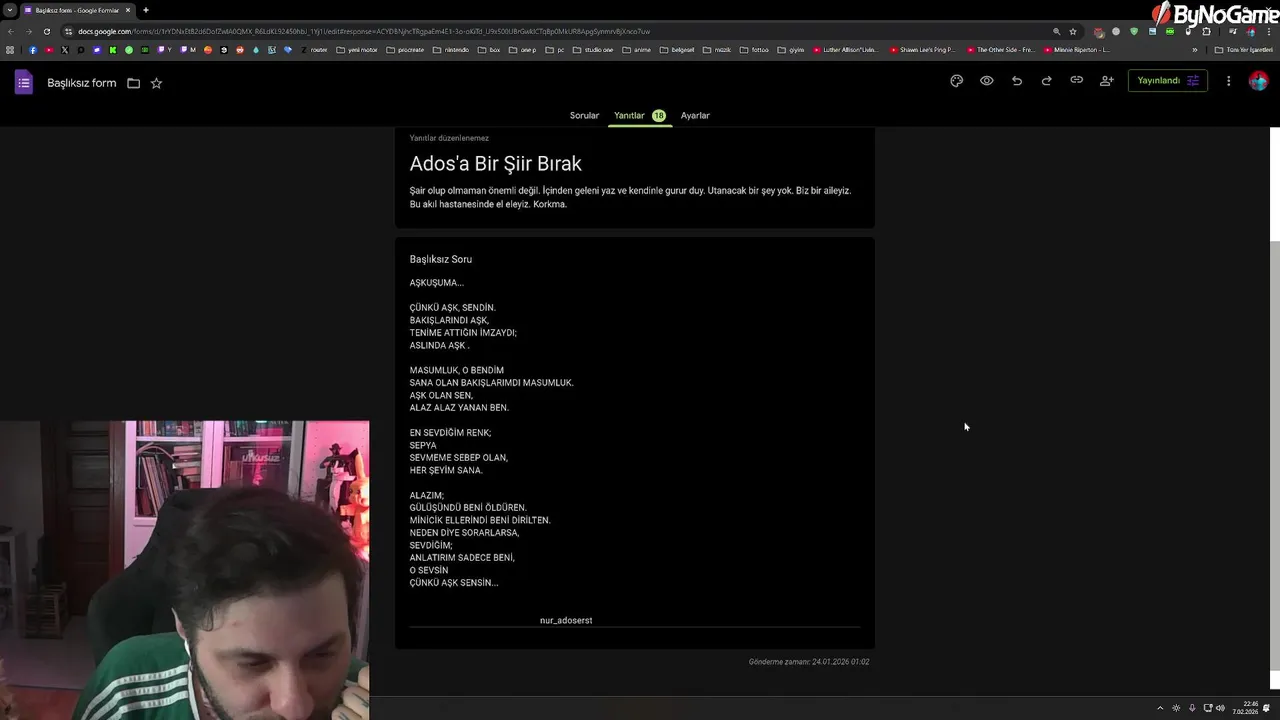1280x720 pixels.
Task: Zoom the page via the magnifier icon
Action: tap(1056, 31)
